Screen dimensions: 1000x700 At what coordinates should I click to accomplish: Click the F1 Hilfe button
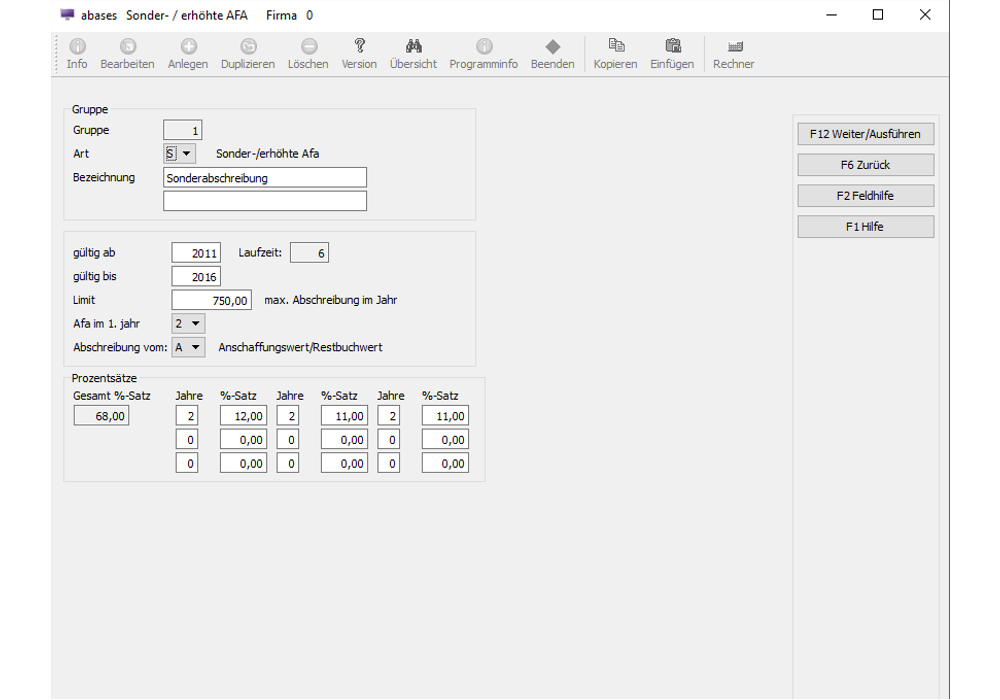point(865,227)
